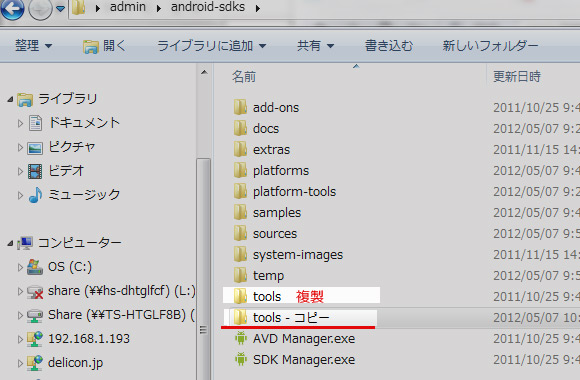This screenshot has height=380, width=580.
Task: Select Share (¥¥TS-HTGLF8B) in tree
Action: [x=121, y=315]
